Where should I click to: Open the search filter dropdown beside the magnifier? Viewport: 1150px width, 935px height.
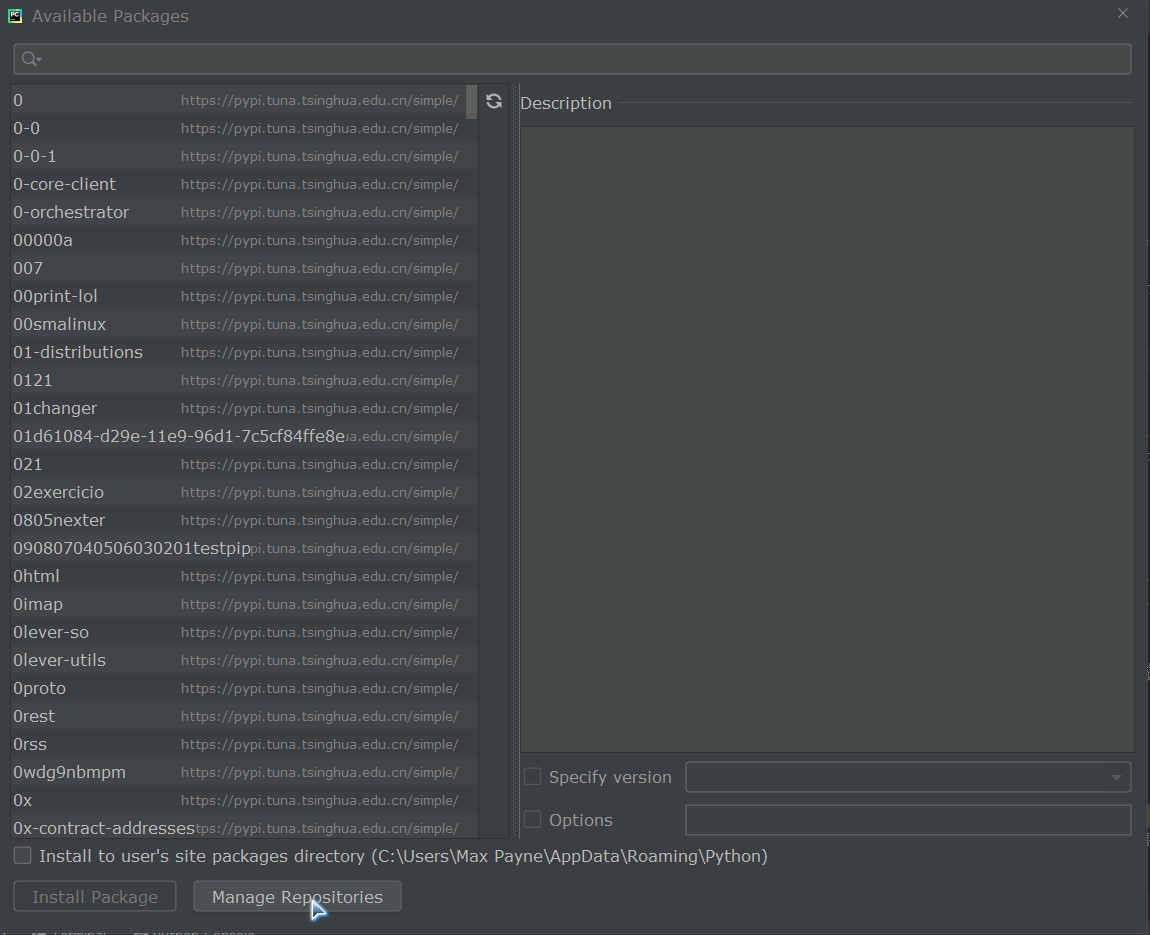[x=37, y=60]
